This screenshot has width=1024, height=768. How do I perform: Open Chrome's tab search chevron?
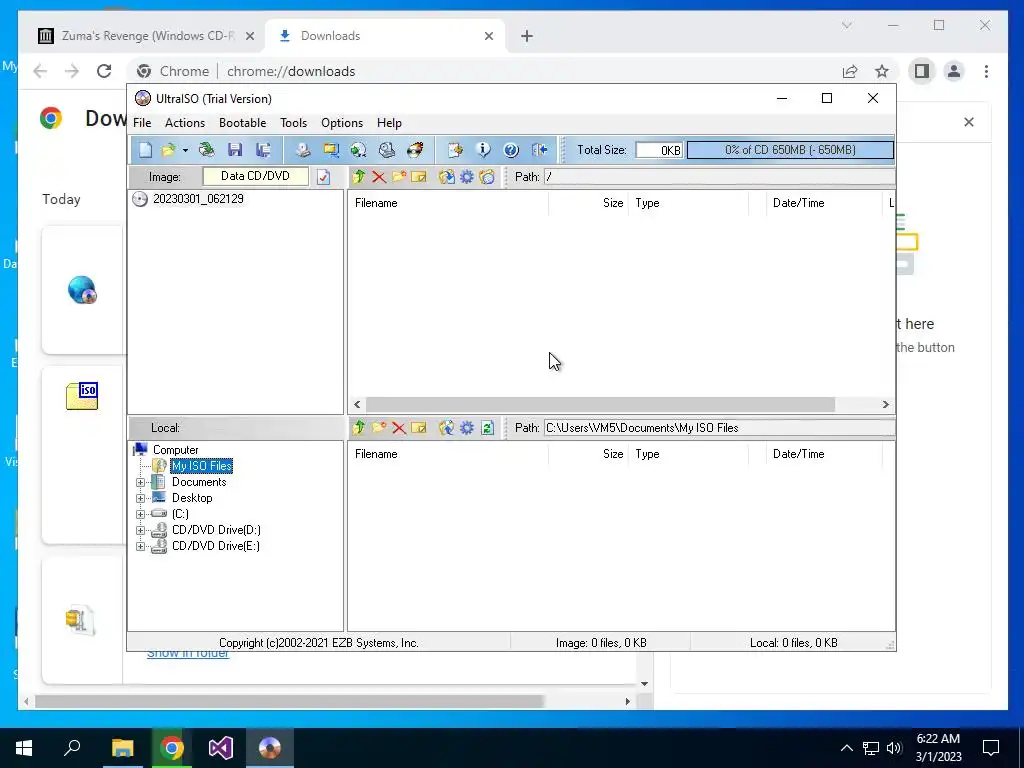click(847, 25)
